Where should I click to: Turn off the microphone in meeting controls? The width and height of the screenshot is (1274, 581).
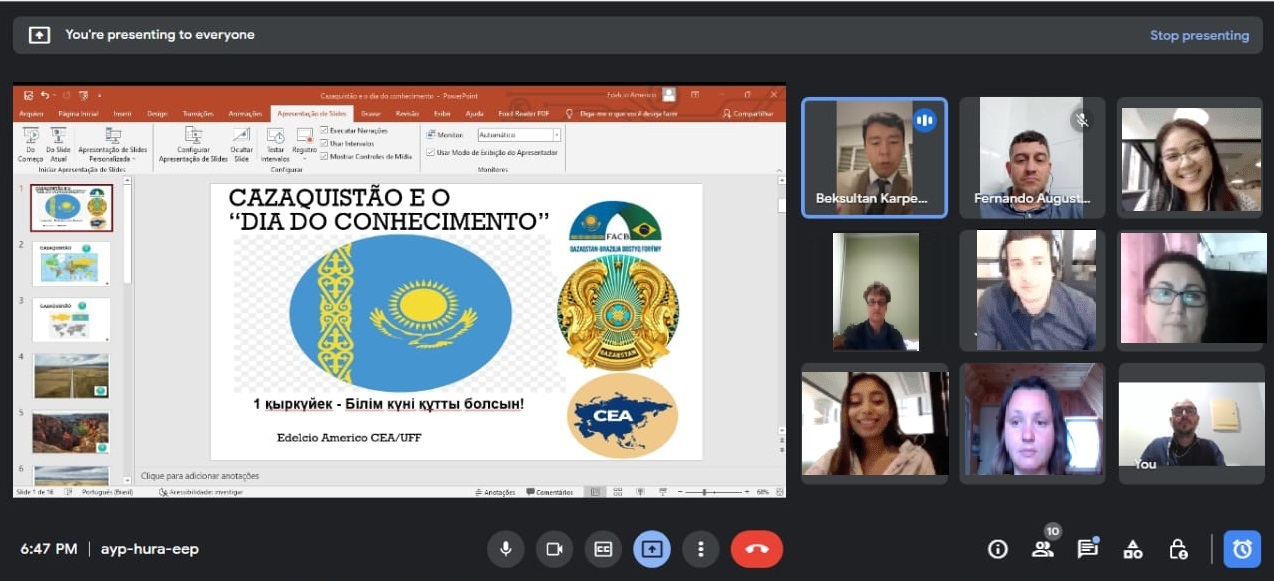506,549
